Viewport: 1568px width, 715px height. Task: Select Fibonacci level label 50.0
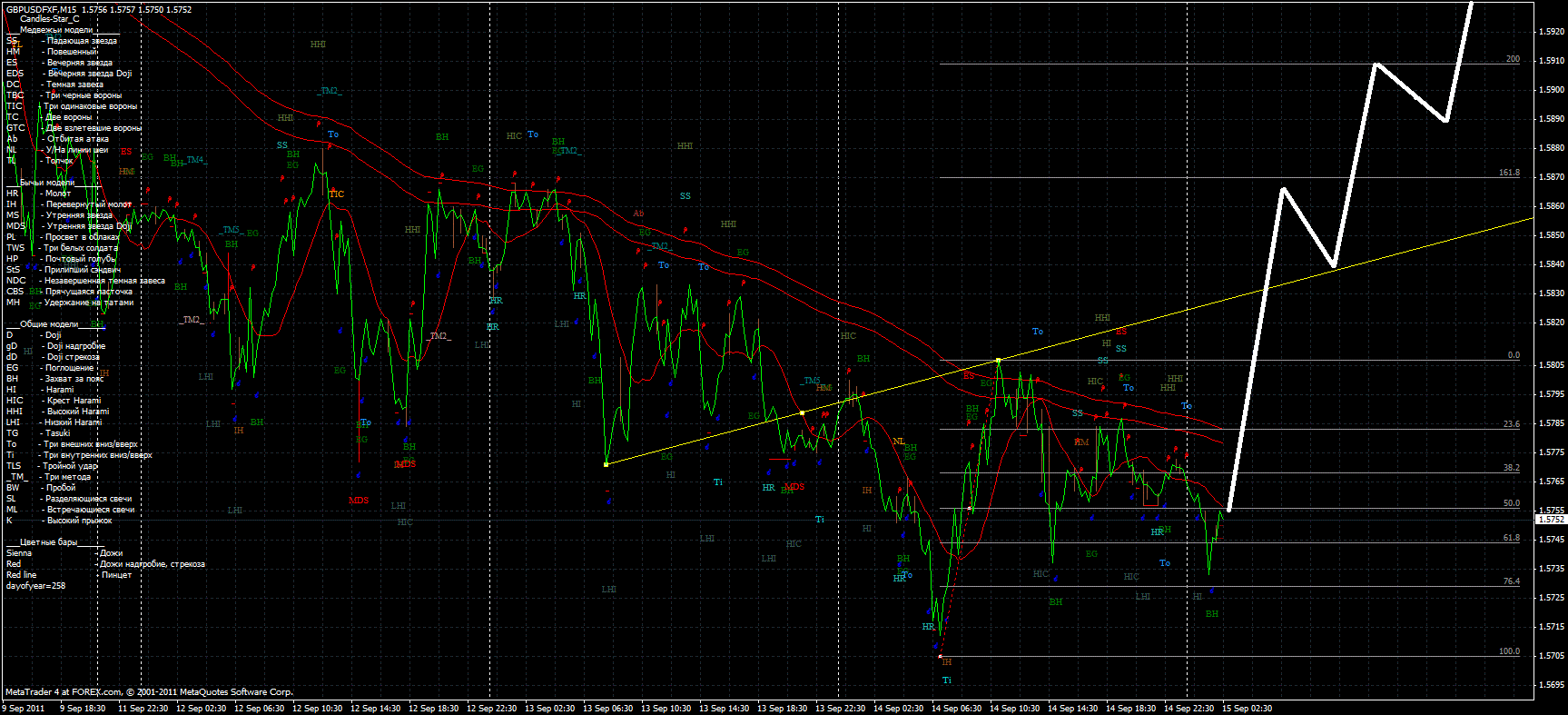1511,503
